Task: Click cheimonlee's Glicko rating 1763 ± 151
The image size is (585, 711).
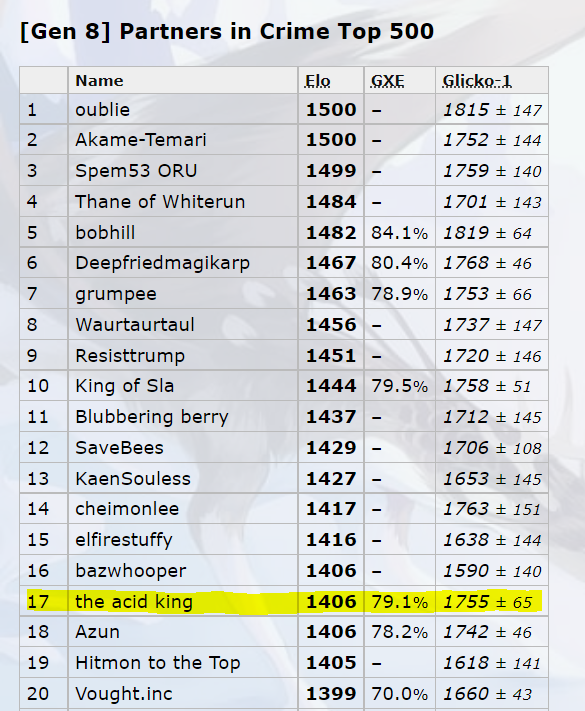Action: coord(492,509)
